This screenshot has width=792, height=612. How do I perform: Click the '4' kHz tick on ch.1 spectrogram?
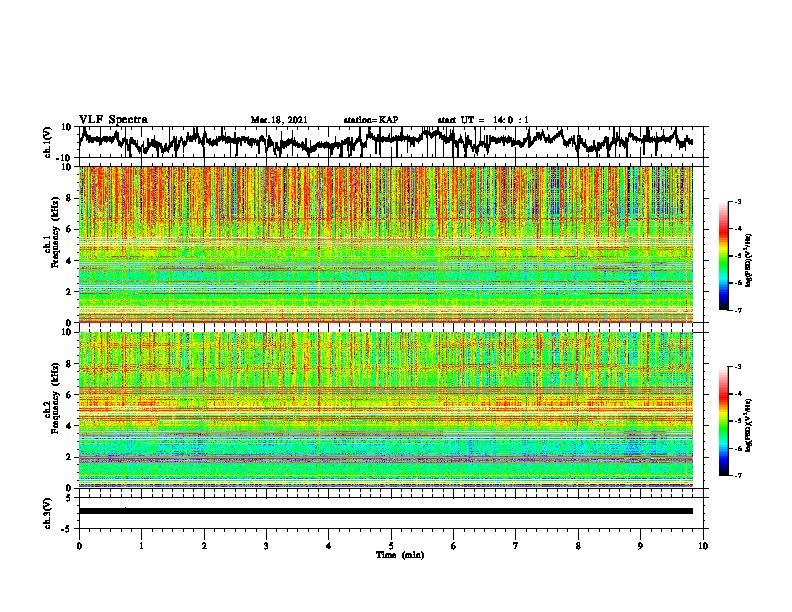[70, 261]
